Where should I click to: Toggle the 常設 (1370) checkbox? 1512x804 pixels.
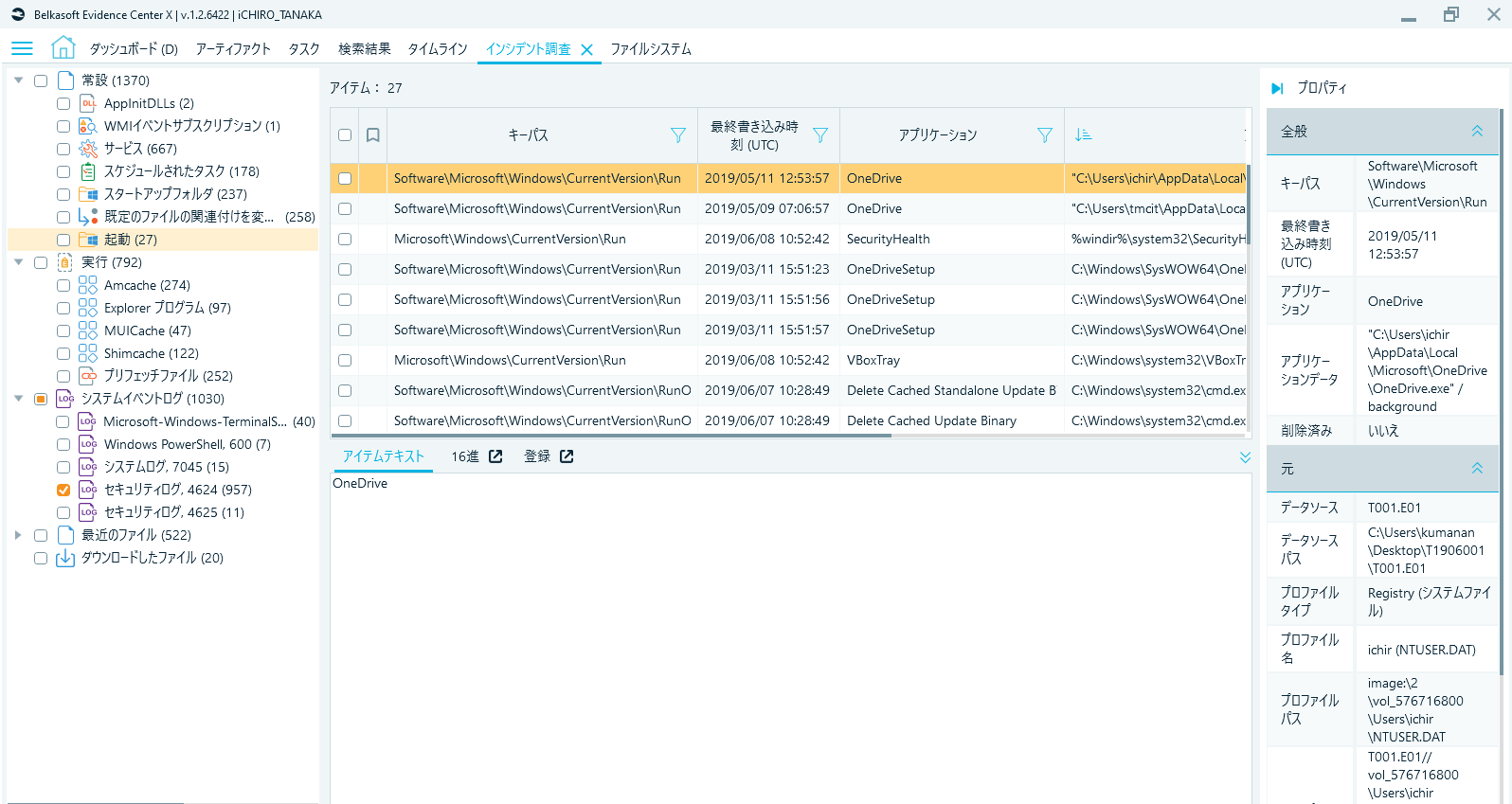(41, 80)
